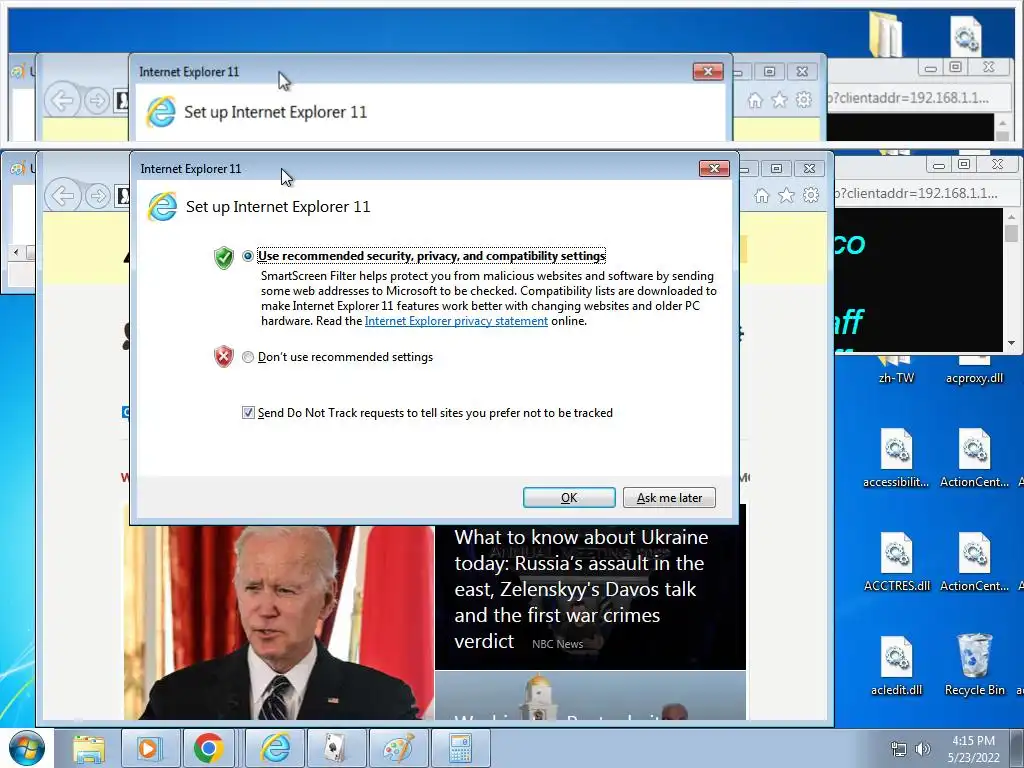Click the left scroll arrow in leftmost window
This screenshot has width=1024, height=768.
pyautogui.click(x=16, y=252)
